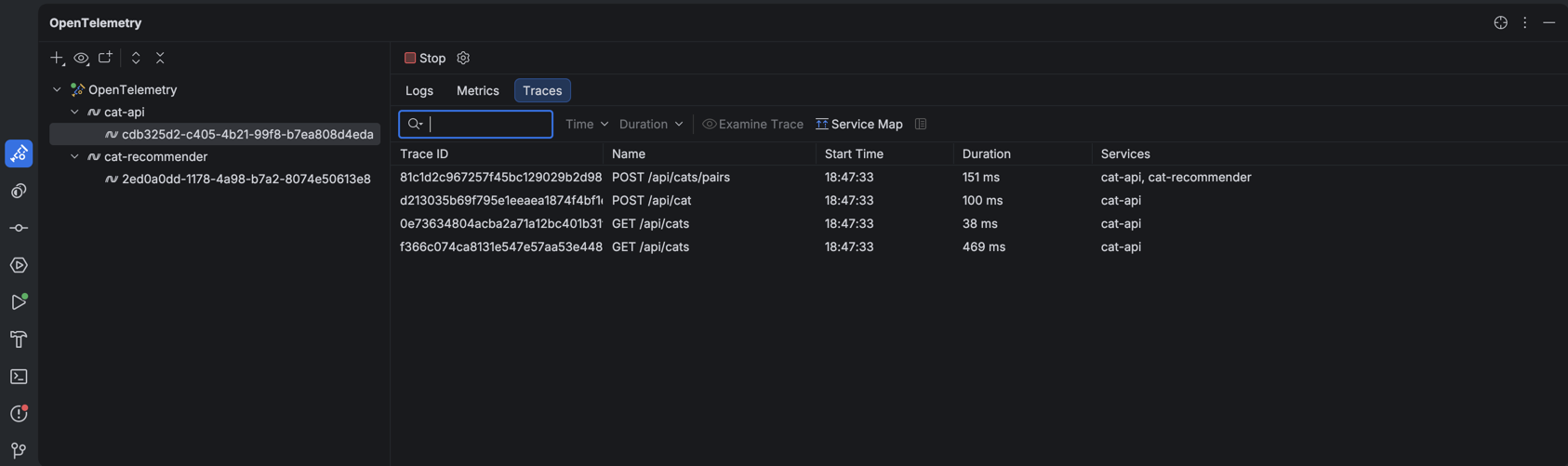Switch to the Metrics tab
The height and width of the screenshot is (466, 1568).
click(478, 90)
